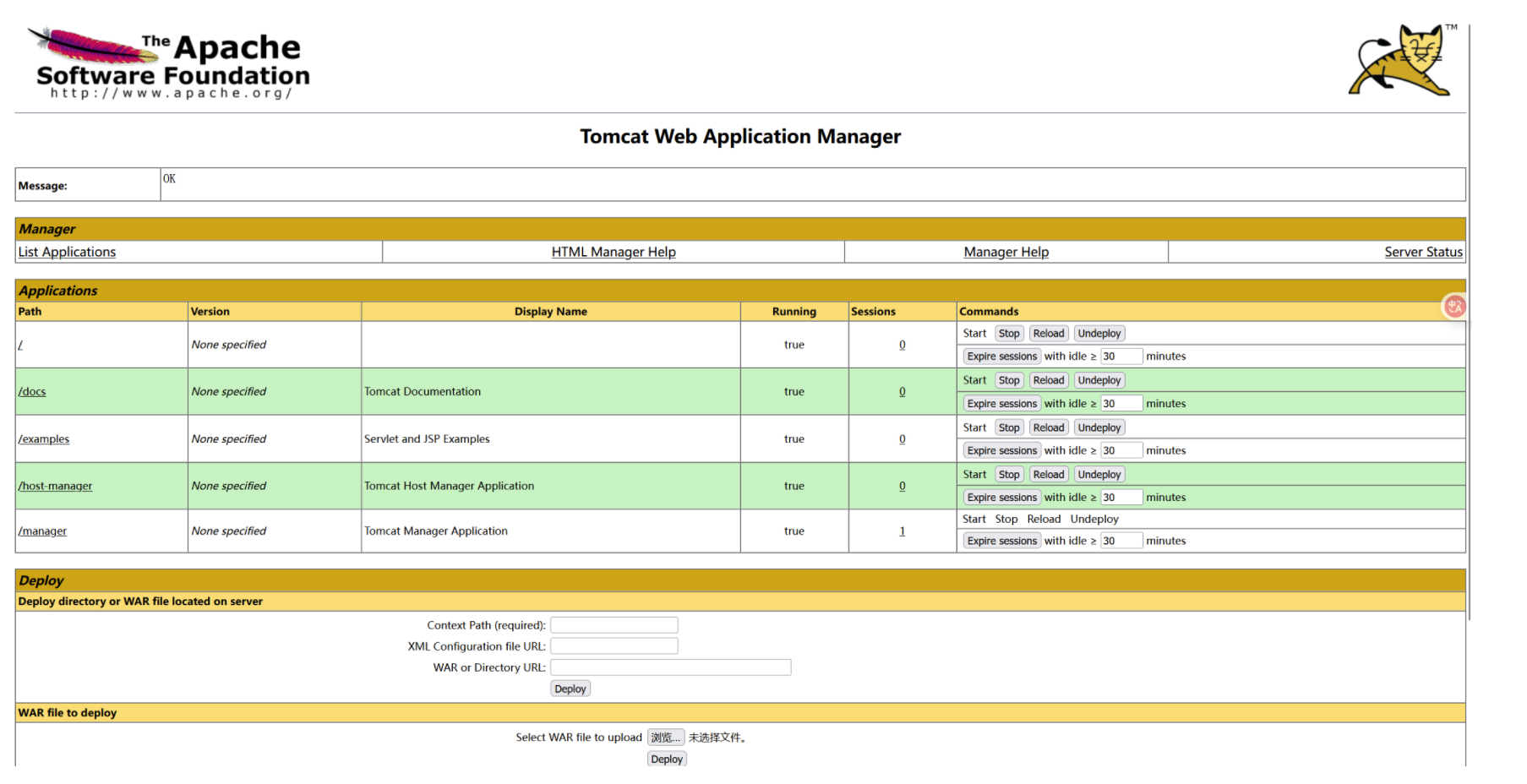Reload the /examples application
1527x784 pixels.
pyautogui.click(x=1049, y=428)
